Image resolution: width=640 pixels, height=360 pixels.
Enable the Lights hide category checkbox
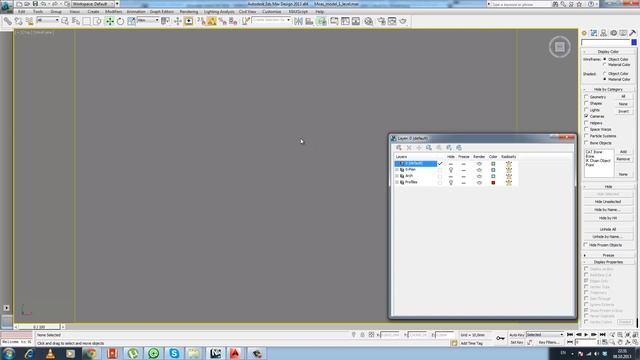587,110
